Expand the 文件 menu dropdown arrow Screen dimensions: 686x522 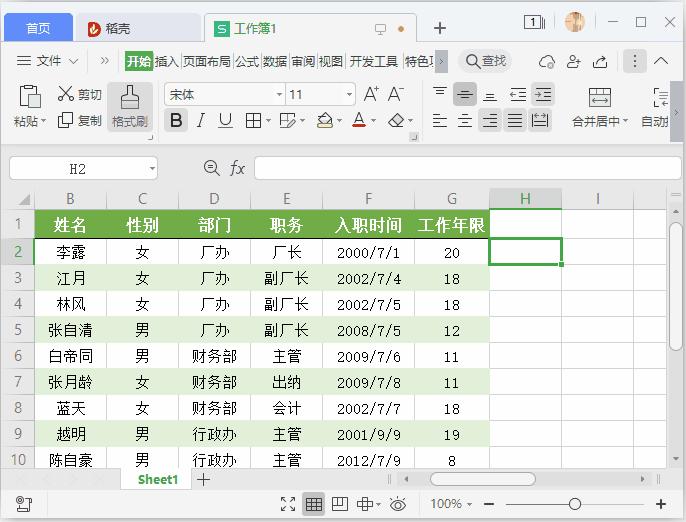pyautogui.click(x=74, y=61)
